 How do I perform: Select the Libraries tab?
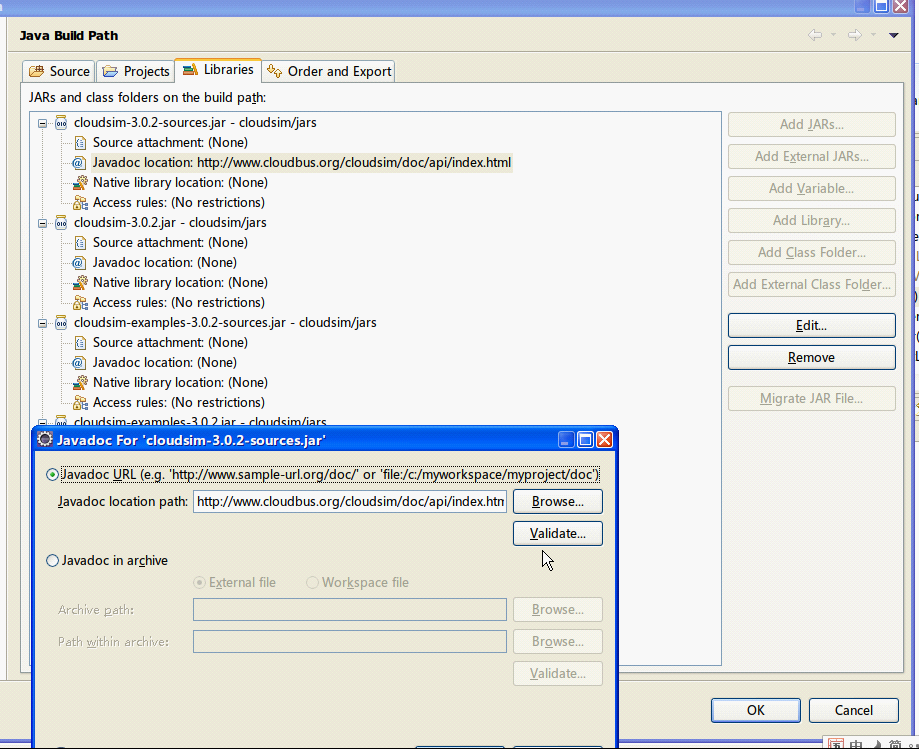coord(218,70)
